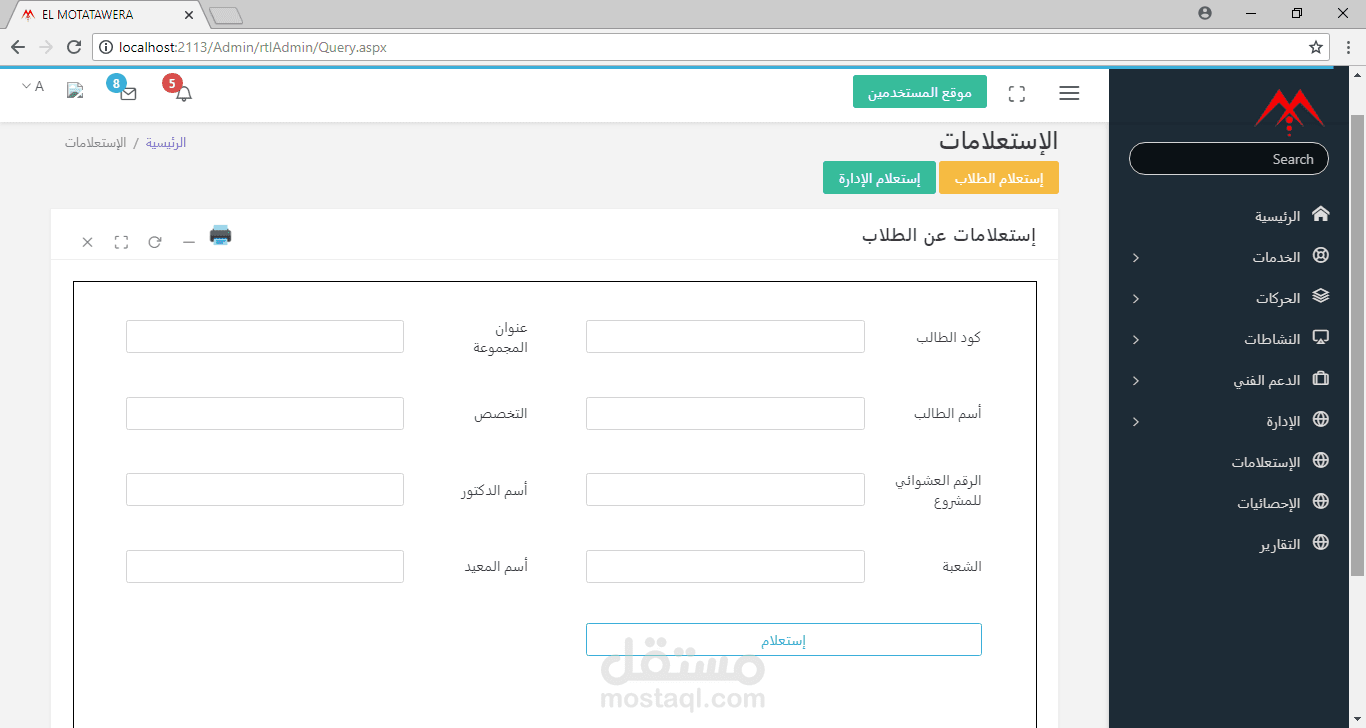Click the كود الطالب input field
Image resolution: width=1366 pixels, height=728 pixels.
coord(725,337)
